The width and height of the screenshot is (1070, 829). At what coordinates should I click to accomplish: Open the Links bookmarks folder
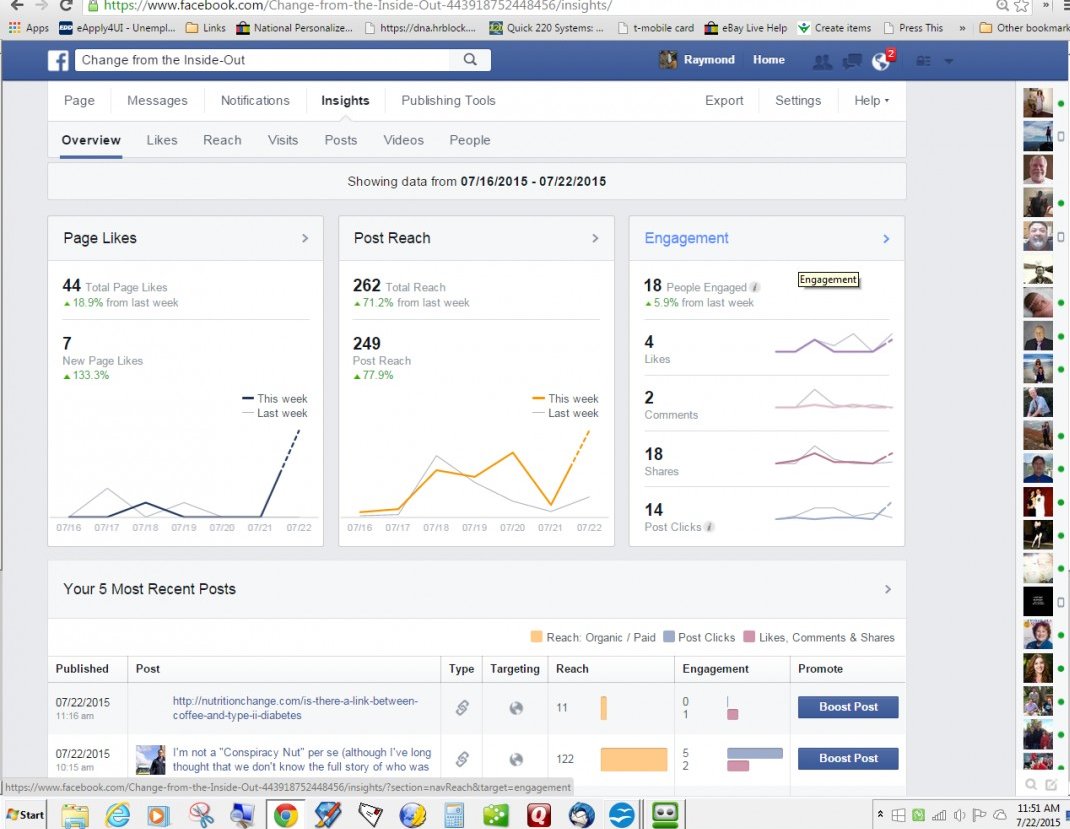(x=206, y=28)
